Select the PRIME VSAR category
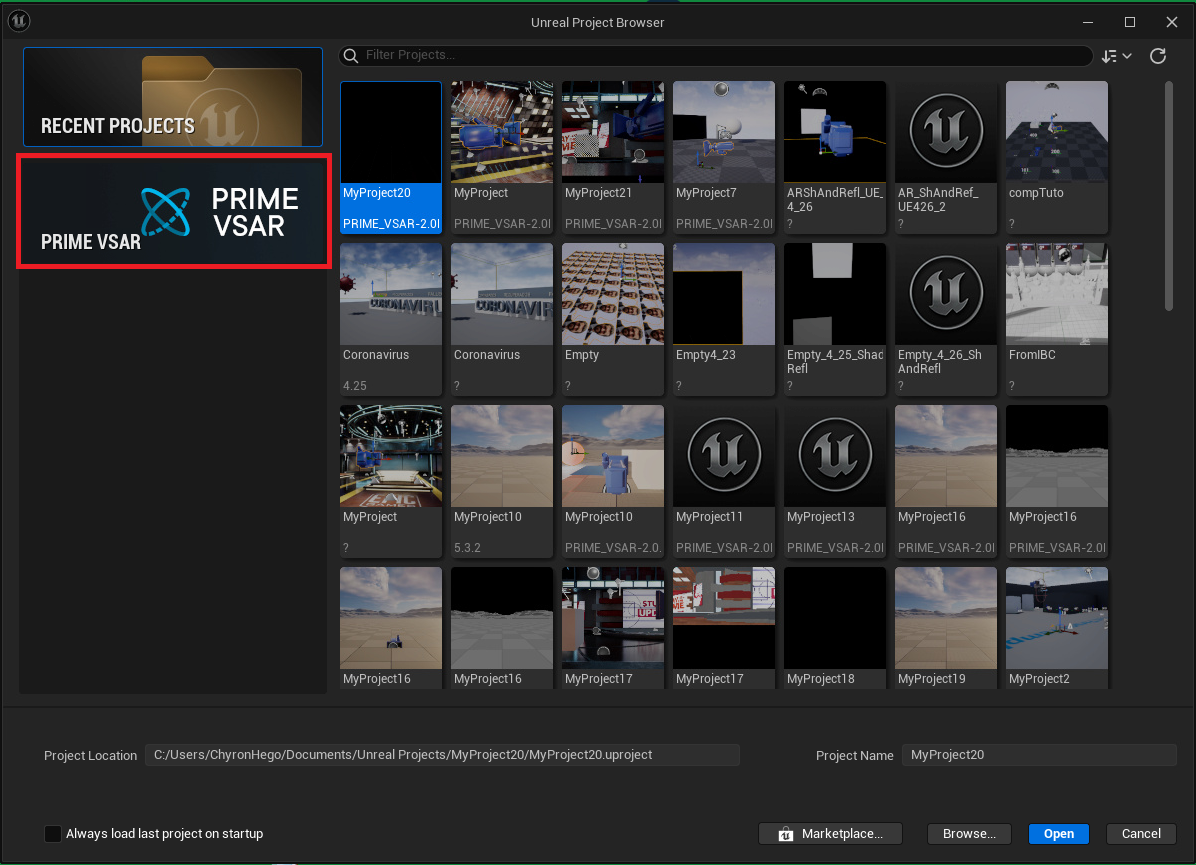 coord(173,211)
